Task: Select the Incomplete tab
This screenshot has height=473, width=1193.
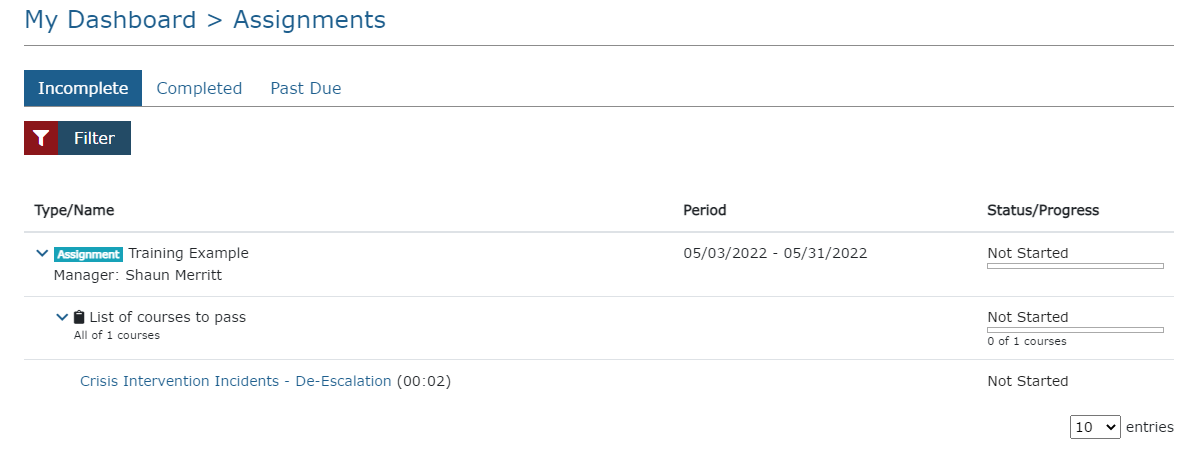Action: (x=83, y=88)
